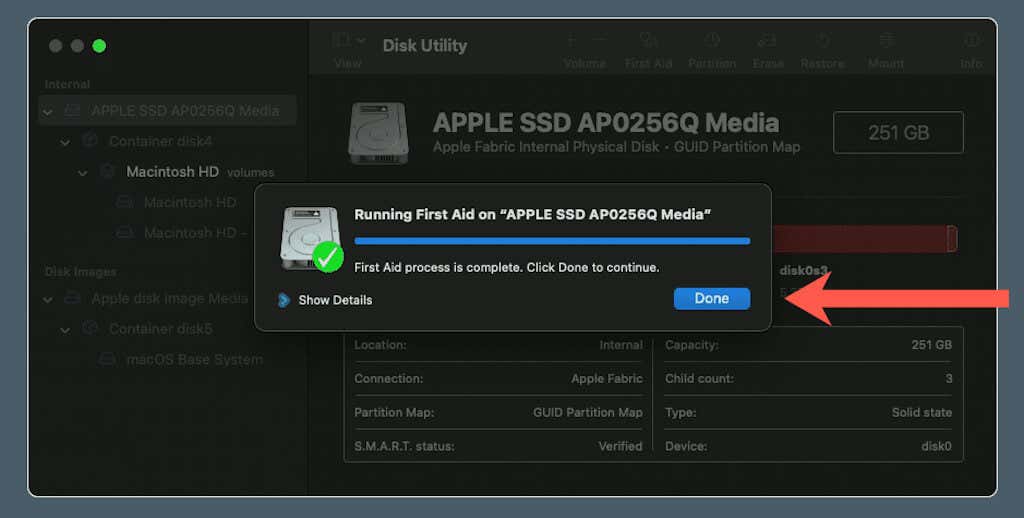Click the 251 GB size box in header
The height and width of the screenshot is (518, 1024).
pyautogui.click(x=898, y=133)
